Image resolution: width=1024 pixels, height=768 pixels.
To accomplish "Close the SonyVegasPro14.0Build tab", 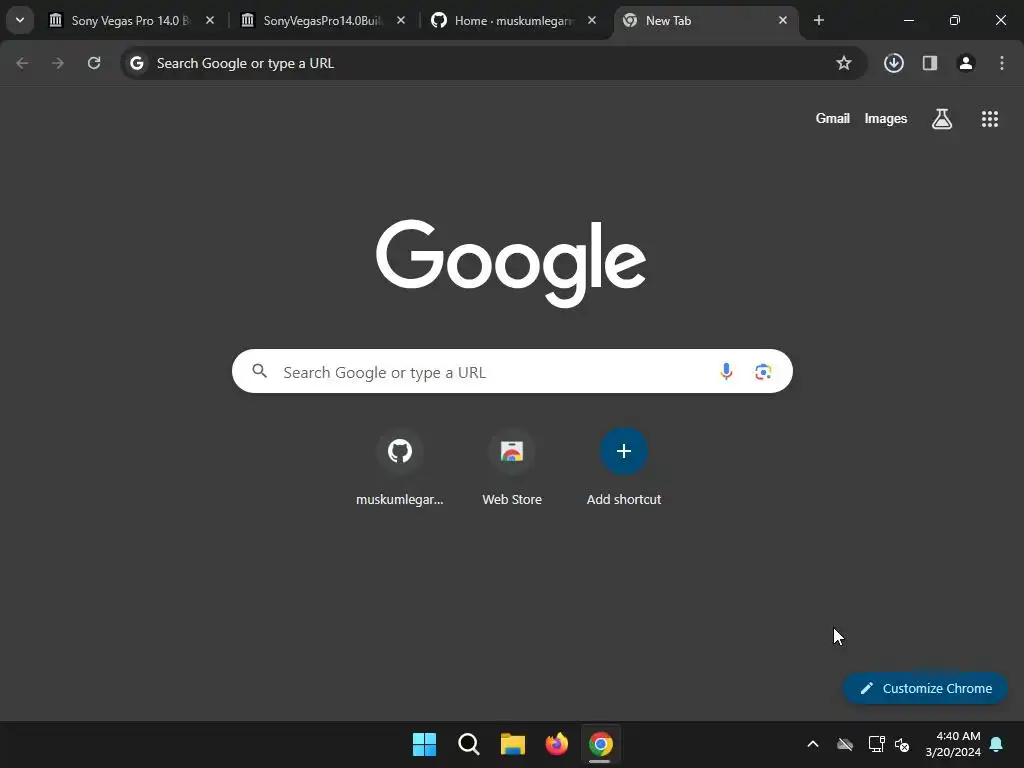I will point(401,20).
